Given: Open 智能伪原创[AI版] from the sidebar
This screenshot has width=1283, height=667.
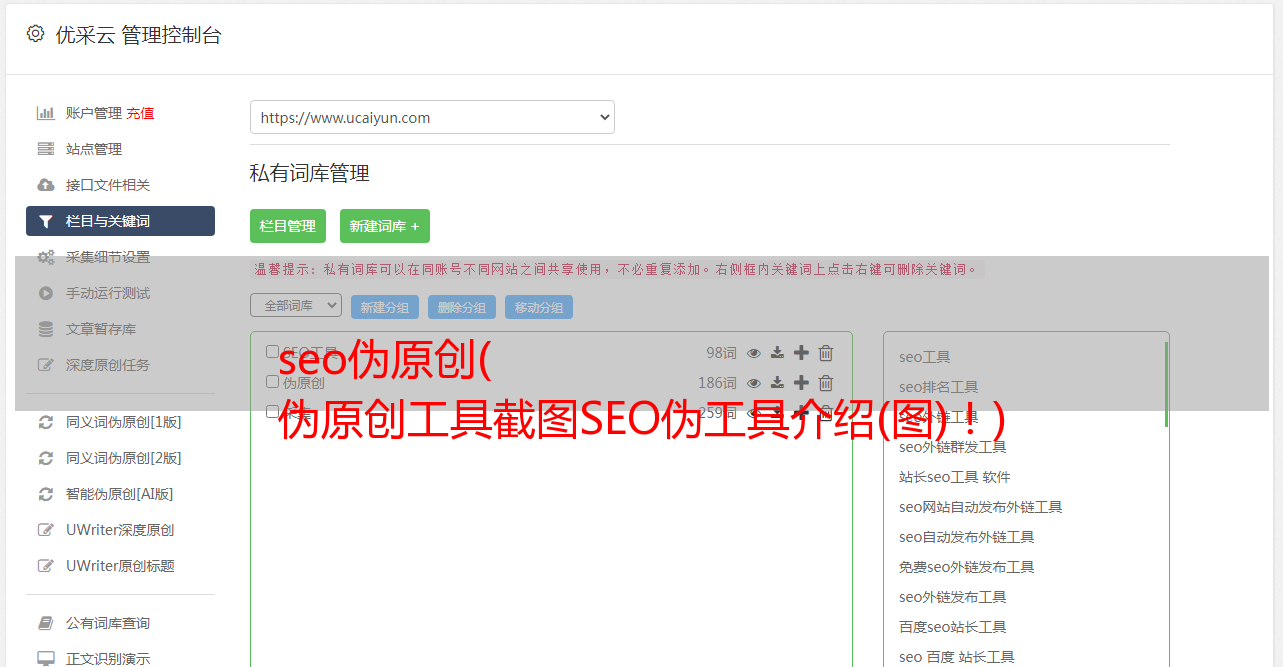Looking at the screenshot, I should (120, 494).
